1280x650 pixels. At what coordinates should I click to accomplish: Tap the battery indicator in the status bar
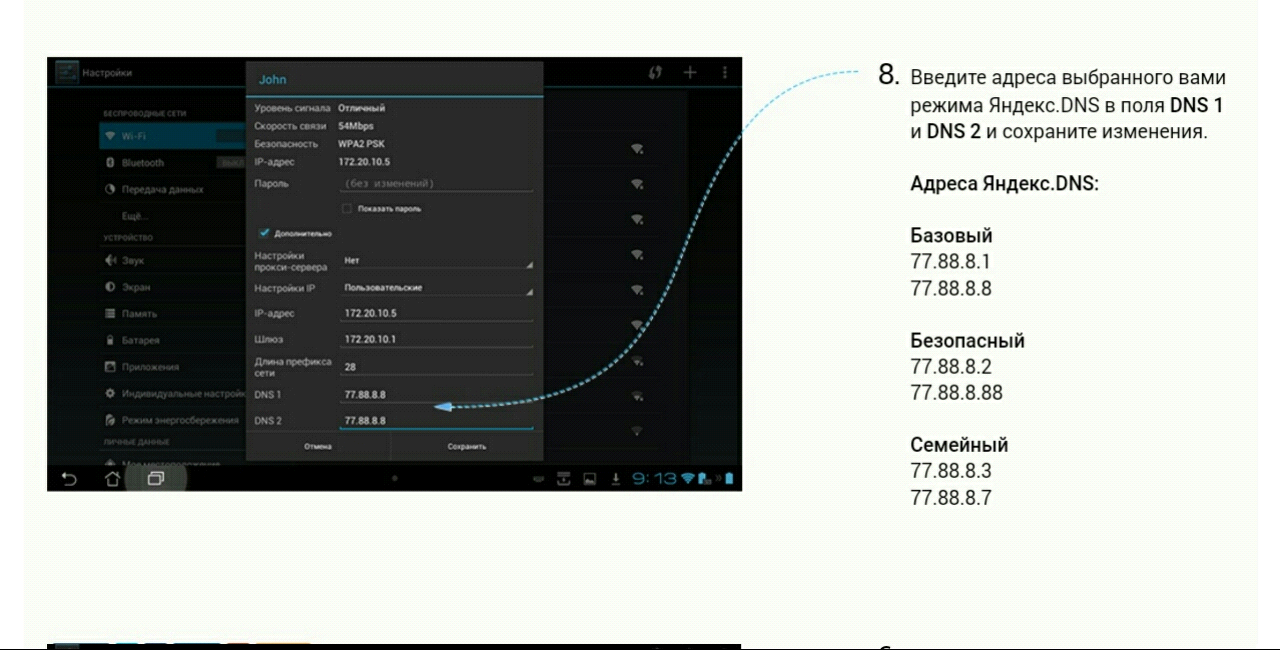tap(730, 479)
